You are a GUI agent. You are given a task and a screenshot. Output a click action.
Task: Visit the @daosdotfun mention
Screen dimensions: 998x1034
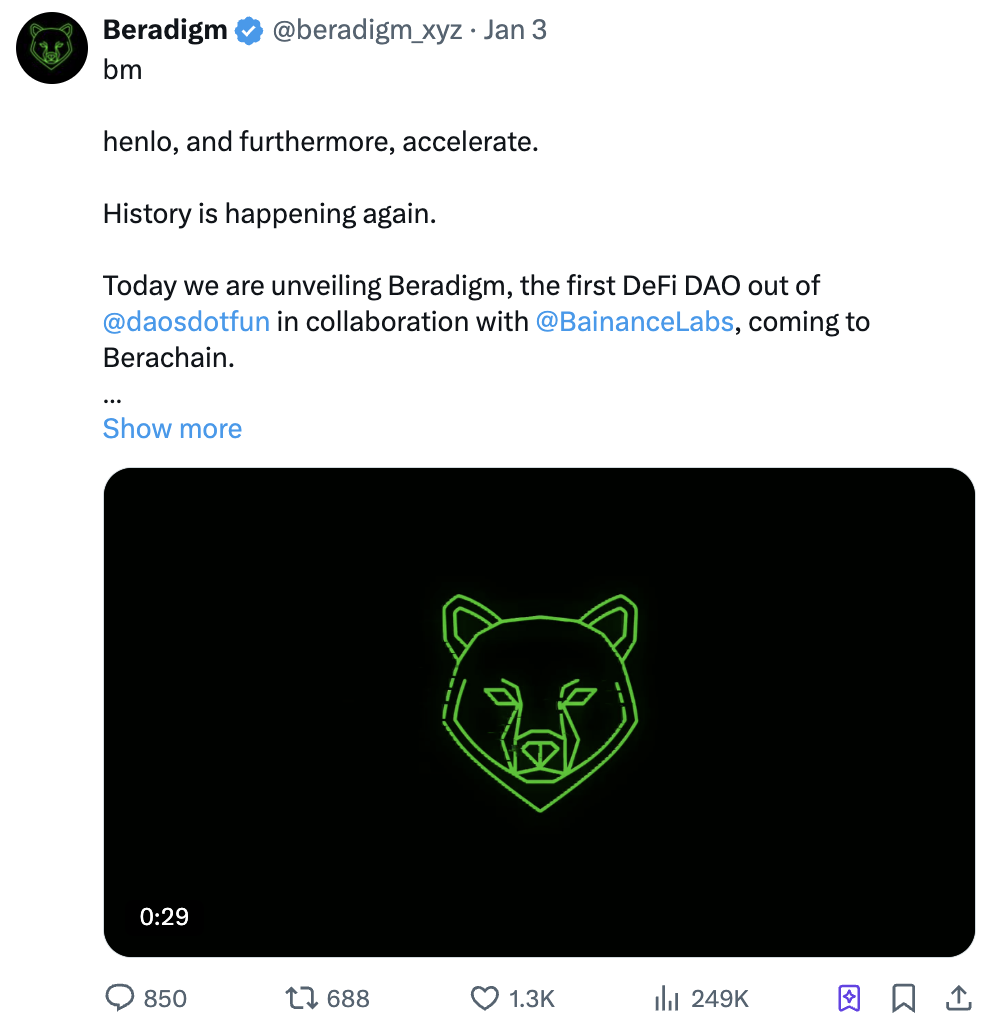tap(186, 322)
